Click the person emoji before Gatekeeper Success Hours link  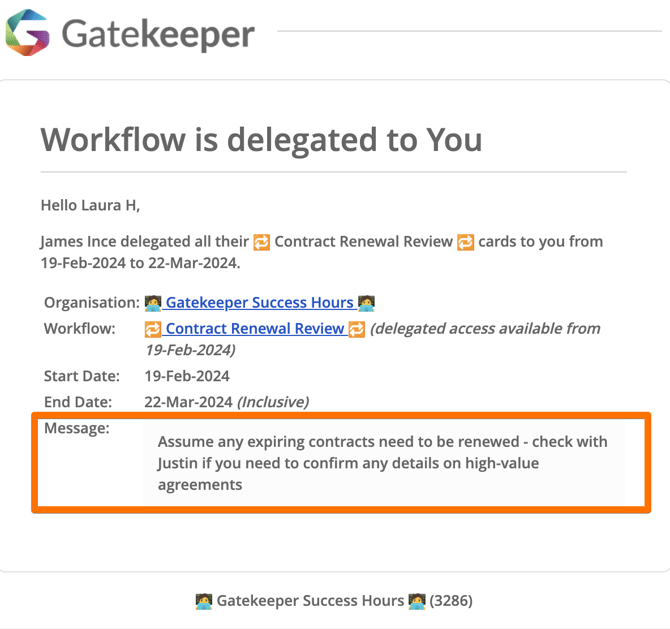pos(153,303)
